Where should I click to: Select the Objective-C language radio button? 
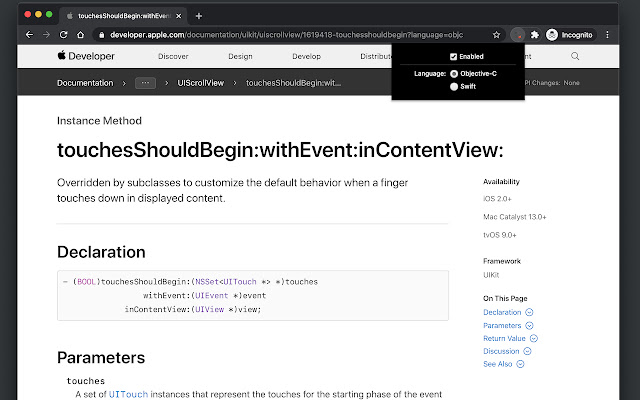tap(454, 73)
